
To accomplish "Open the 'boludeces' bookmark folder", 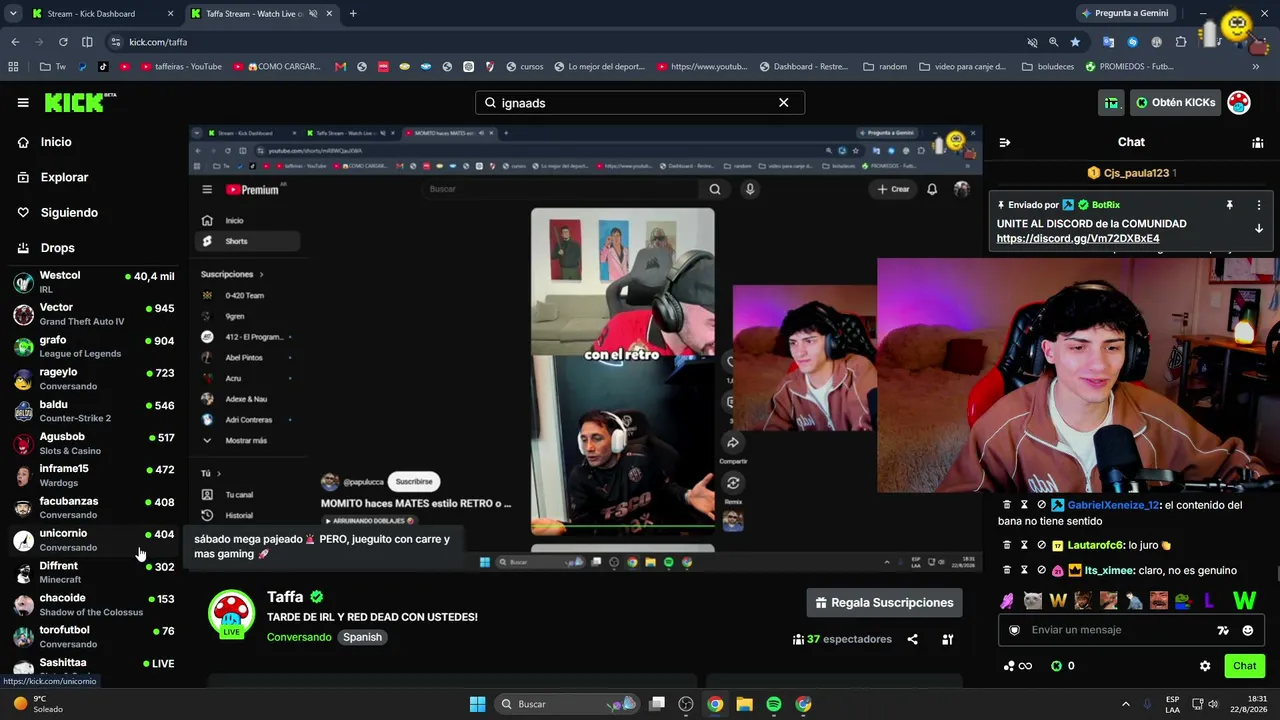I will (x=1048, y=67).
